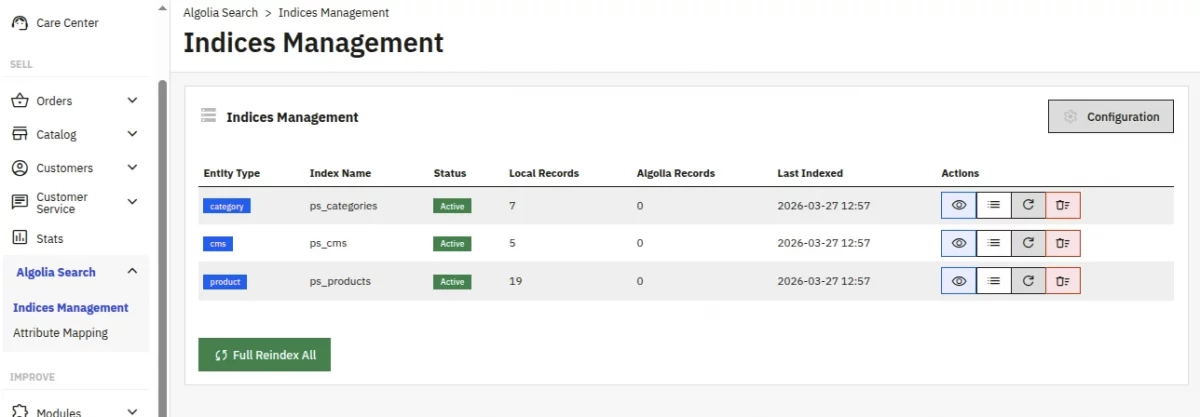Click the reindex icon for ps_products
This screenshot has width=1200, height=417.
(1028, 281)
